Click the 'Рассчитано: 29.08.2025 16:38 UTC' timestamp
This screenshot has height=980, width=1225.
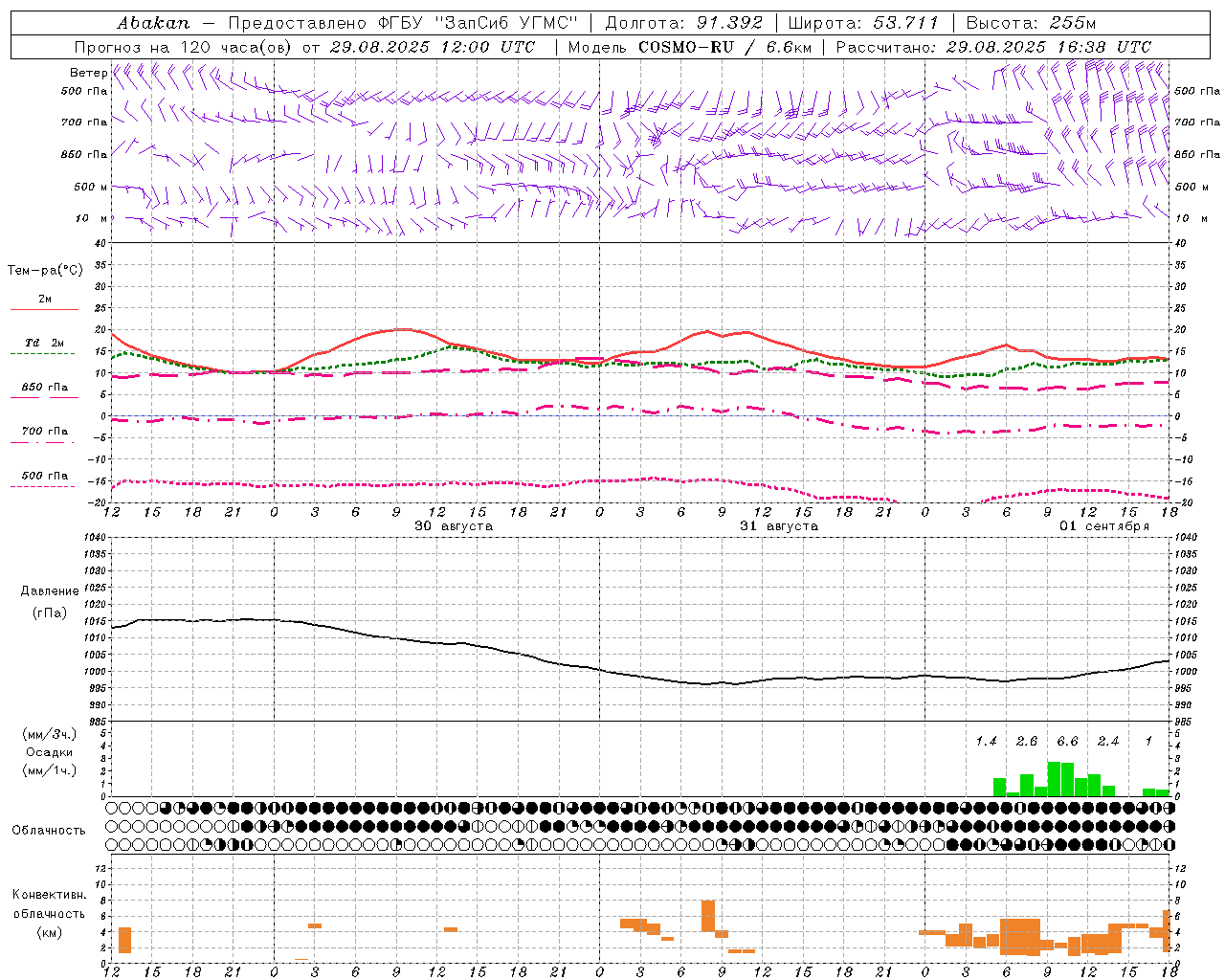[x=993, y=47]
